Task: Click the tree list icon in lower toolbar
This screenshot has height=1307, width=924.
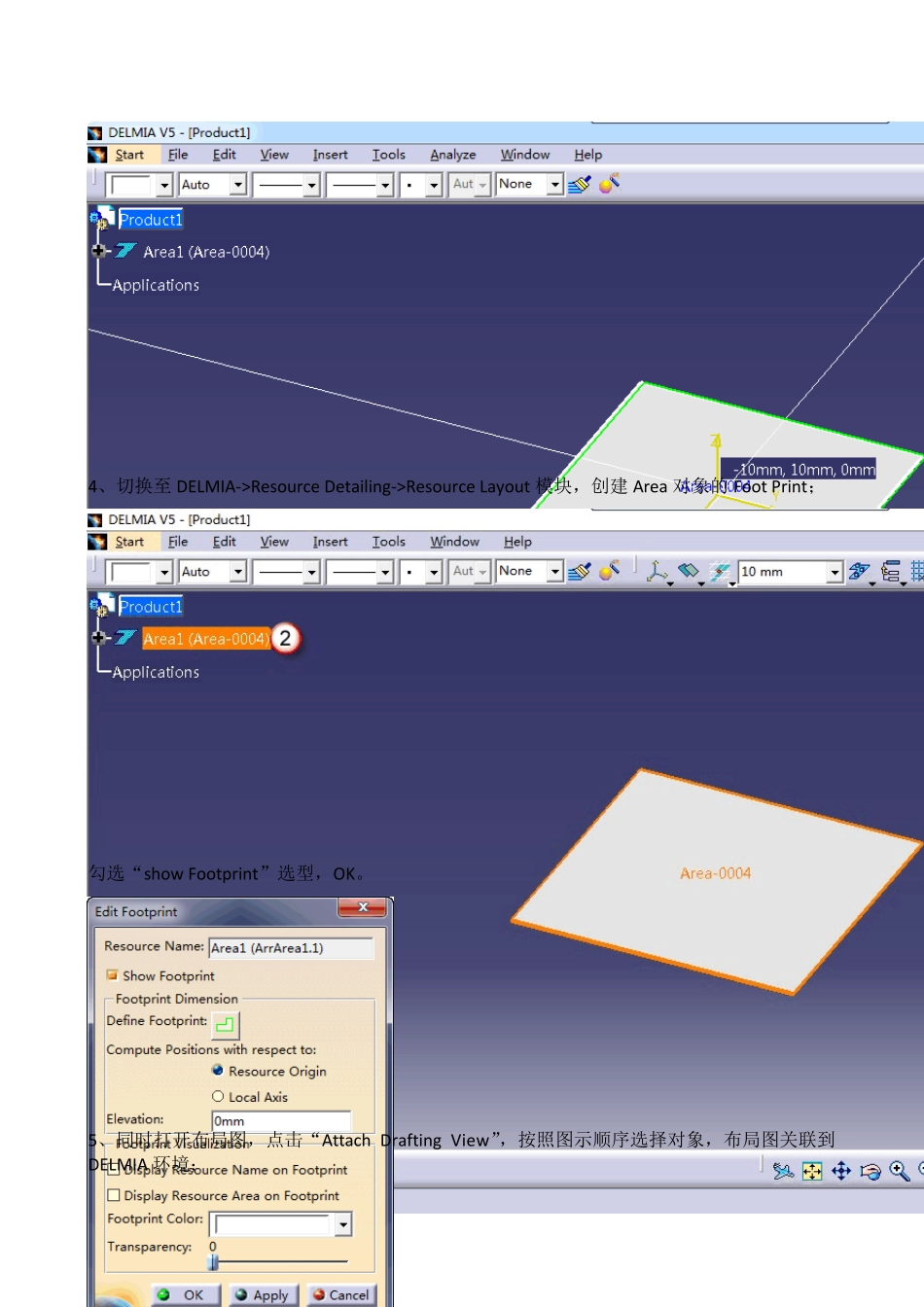Action: pos(892,572)
